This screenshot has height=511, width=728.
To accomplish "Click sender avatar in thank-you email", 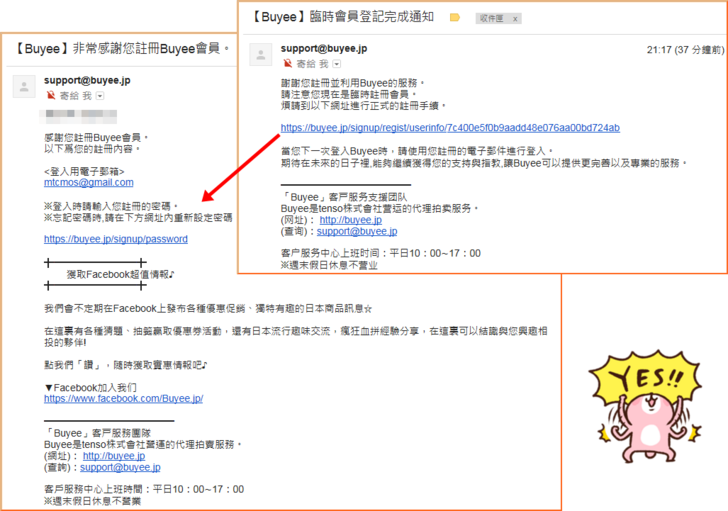I will [24, 86].
